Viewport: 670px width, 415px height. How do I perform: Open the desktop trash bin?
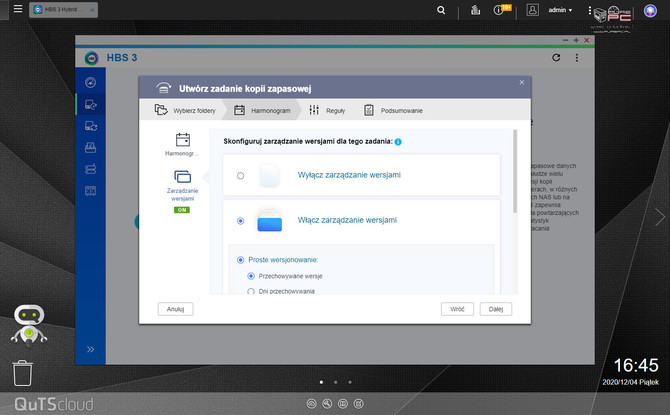tap(22, 373)
